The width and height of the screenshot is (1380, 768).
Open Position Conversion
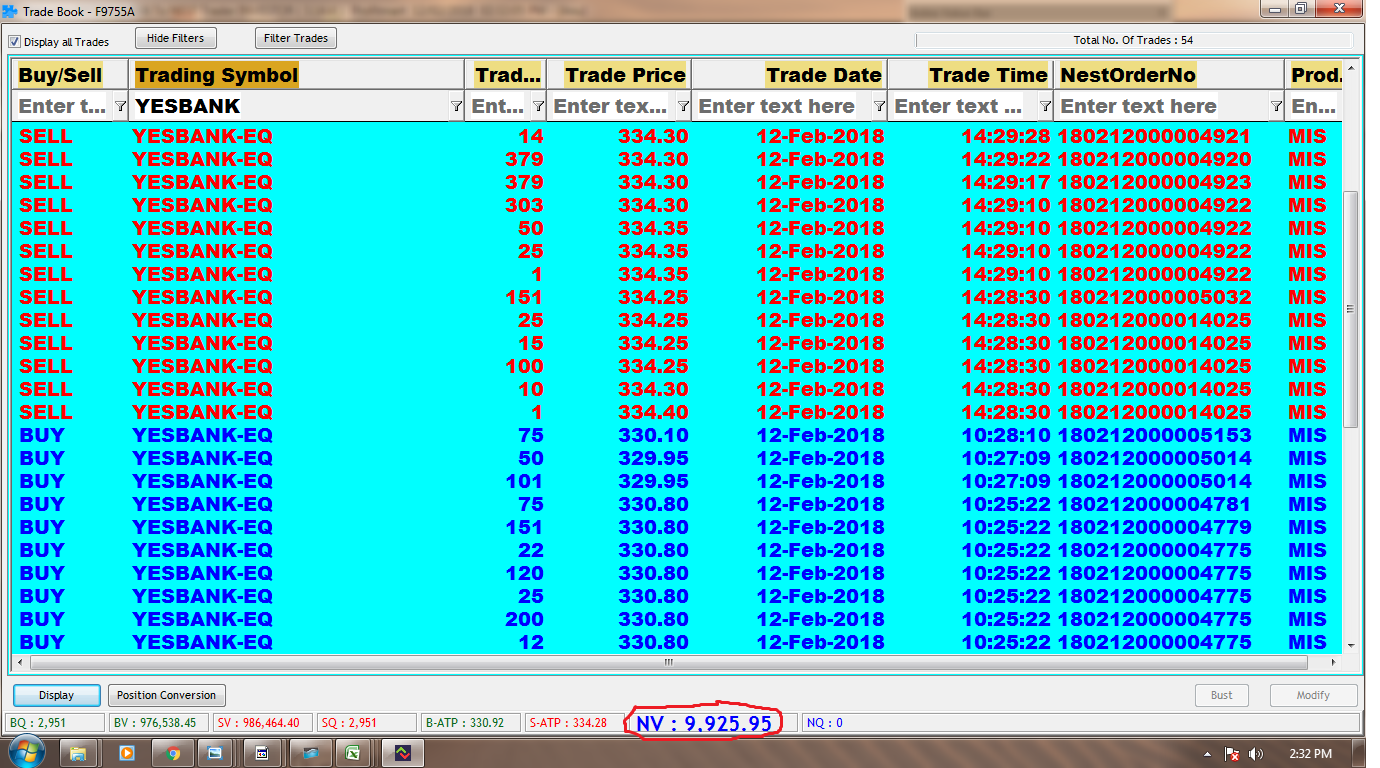[166, 695]
